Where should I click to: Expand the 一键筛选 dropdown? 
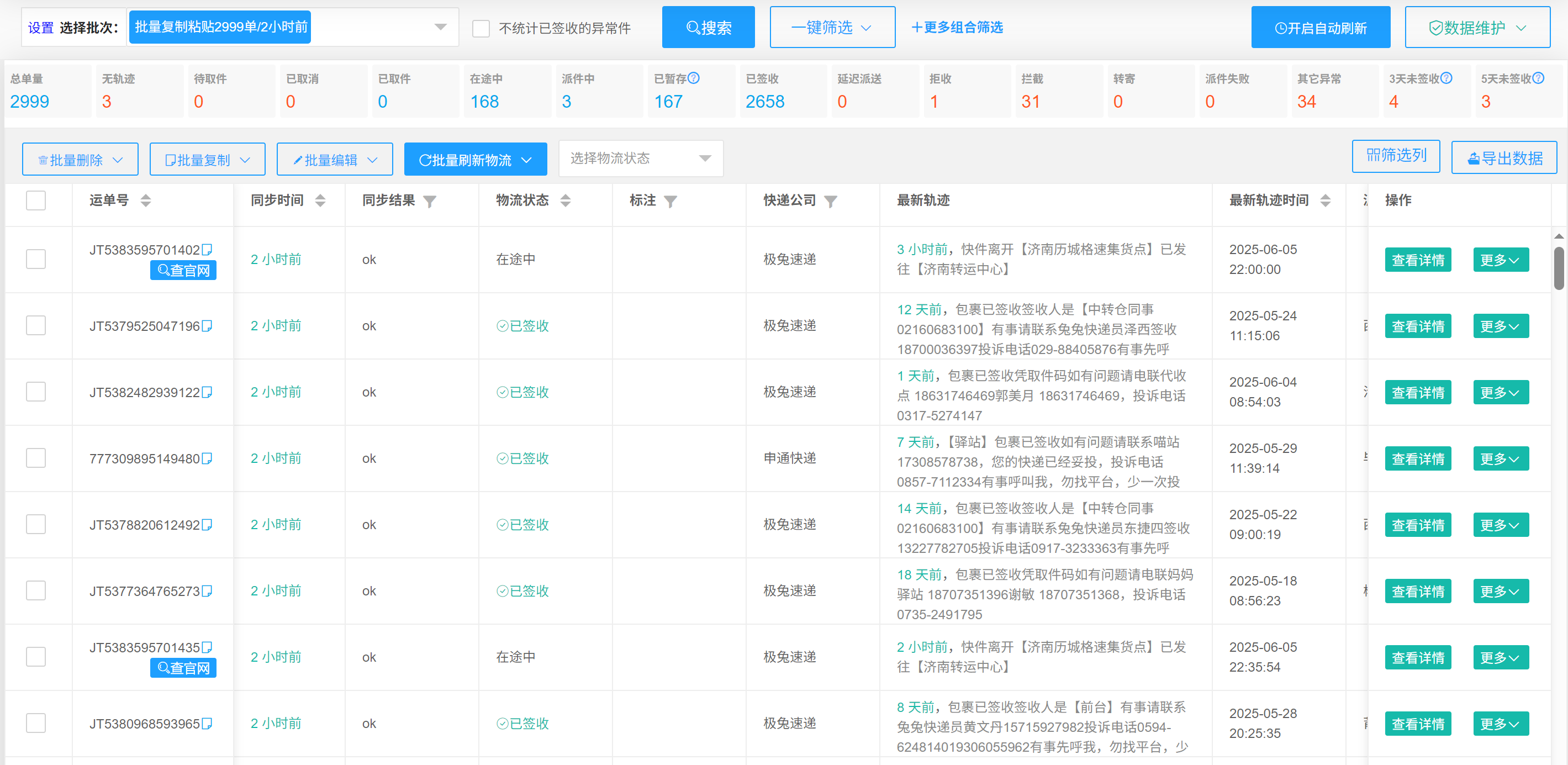[x=832, y=27]
